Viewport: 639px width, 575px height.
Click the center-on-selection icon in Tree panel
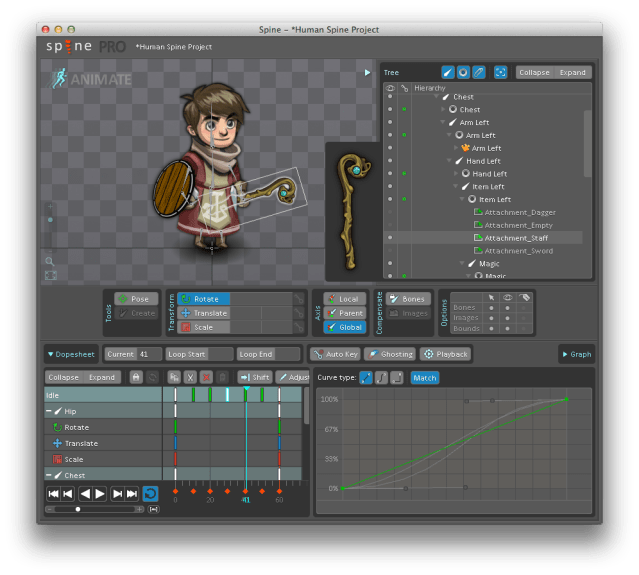(500, 72)
